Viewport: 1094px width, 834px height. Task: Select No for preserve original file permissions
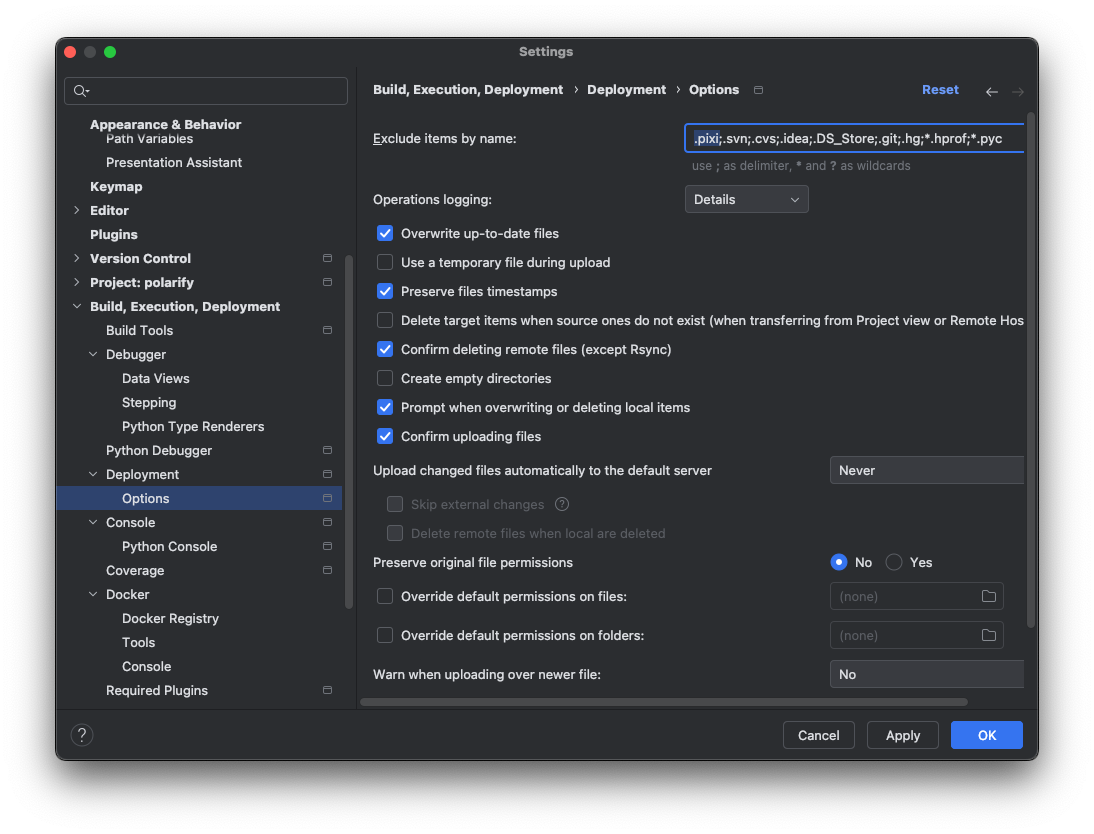click(839, 563)
